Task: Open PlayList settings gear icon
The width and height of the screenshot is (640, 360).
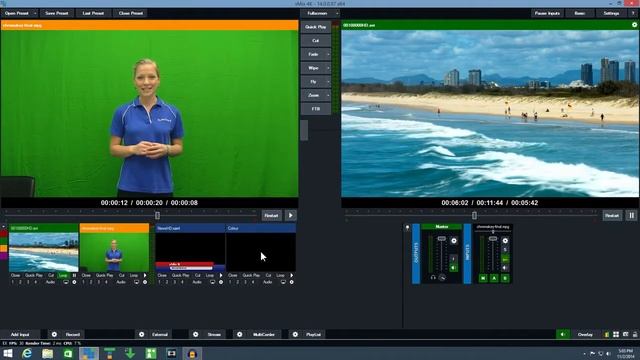Action: point(295,334)
